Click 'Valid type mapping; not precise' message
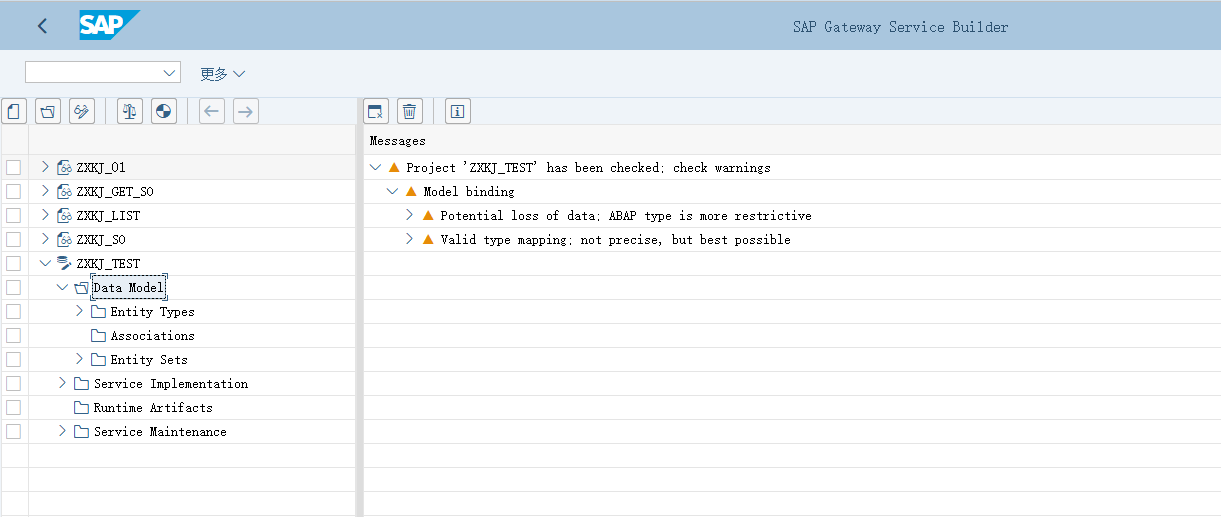 click(x=615, y=240)
